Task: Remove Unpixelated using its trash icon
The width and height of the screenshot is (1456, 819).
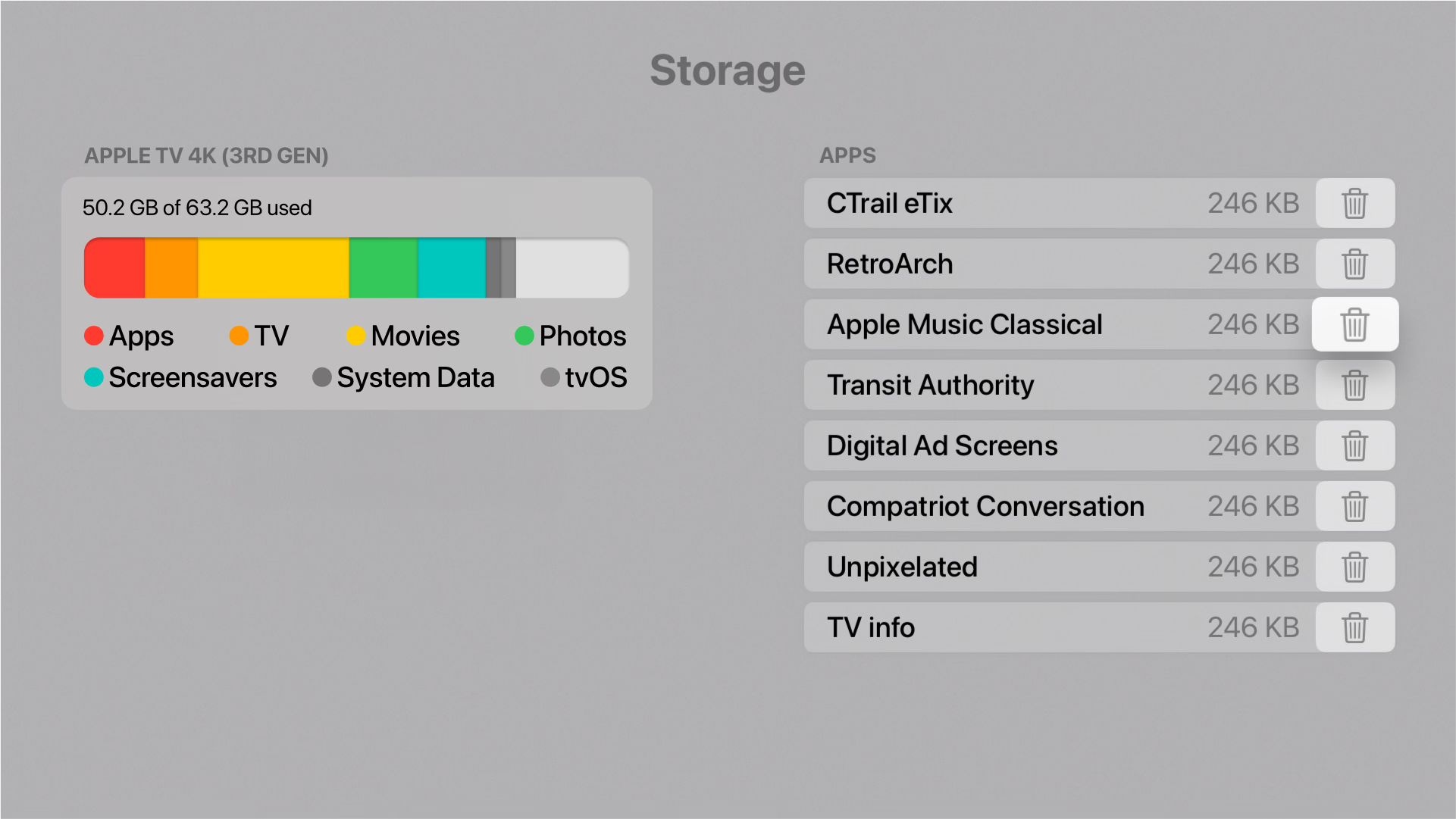Action: point(1354,567)
